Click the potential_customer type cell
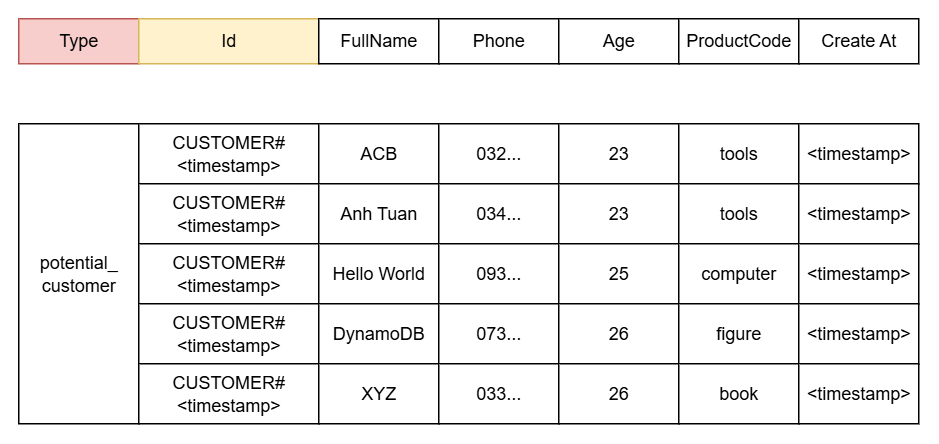Screen dimensions: 939x444 [x=79, y=274]
